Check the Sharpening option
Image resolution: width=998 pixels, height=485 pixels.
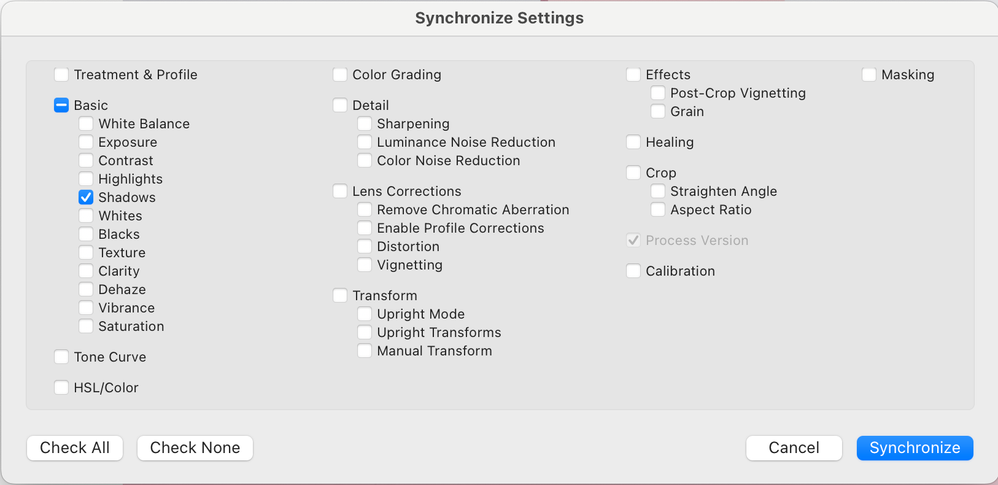(365, 124)
